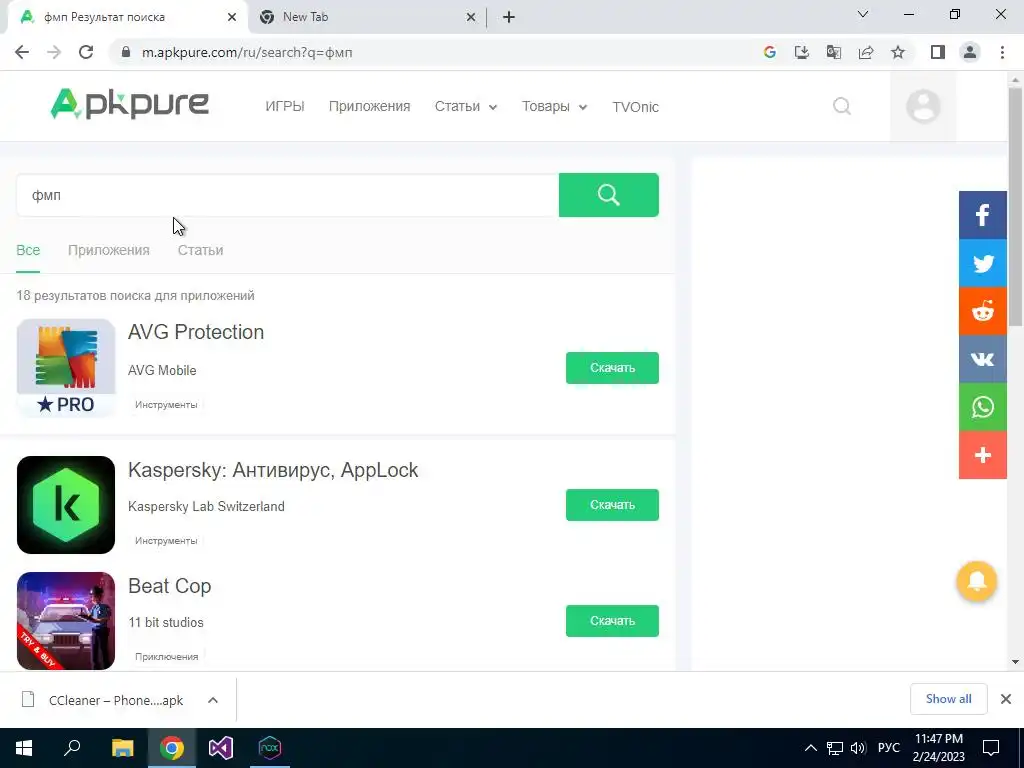Open the Kaspersky app icon thumbnail
The height and width of the screenshot is (768, 1024).
click(66, 505)
